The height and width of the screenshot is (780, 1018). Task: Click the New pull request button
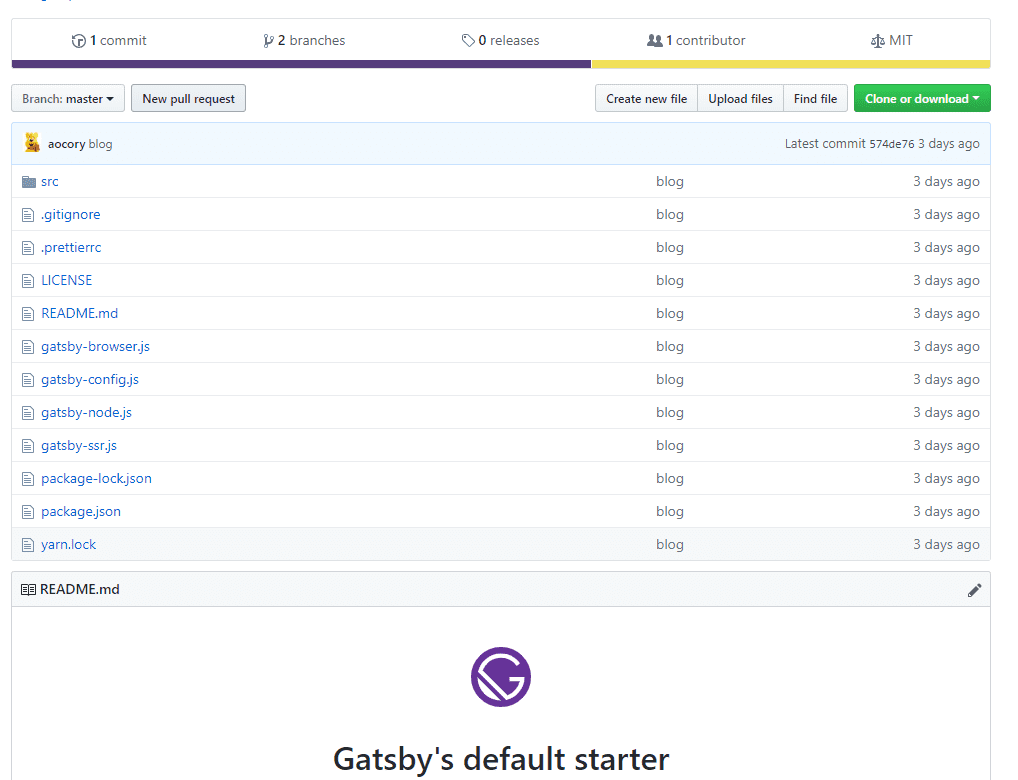click(188, 98)
